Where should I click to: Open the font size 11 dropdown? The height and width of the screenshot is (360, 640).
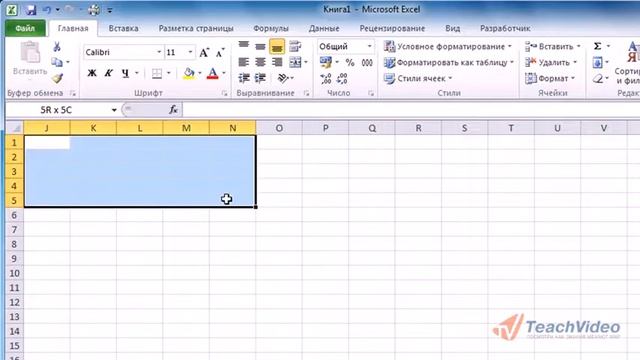[190, 52]
